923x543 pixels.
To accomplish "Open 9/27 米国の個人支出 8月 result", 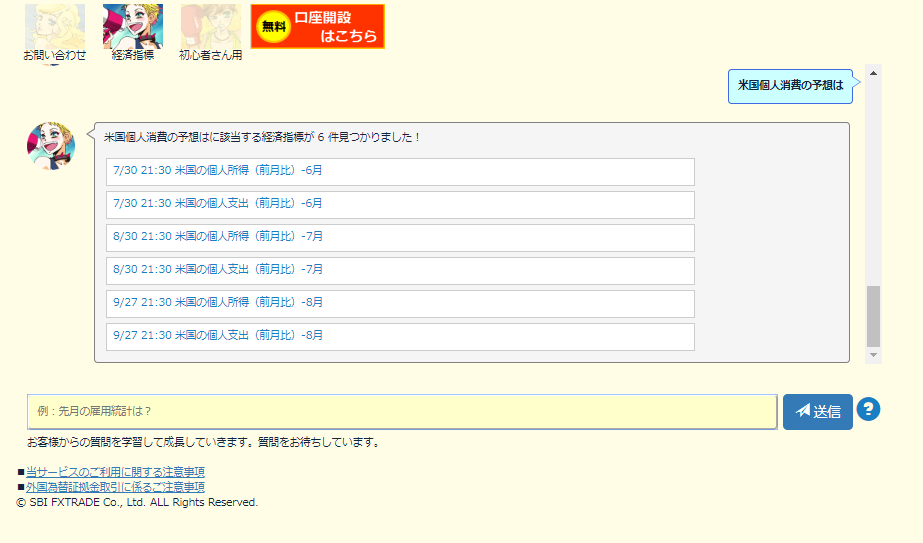I will 400,336.
